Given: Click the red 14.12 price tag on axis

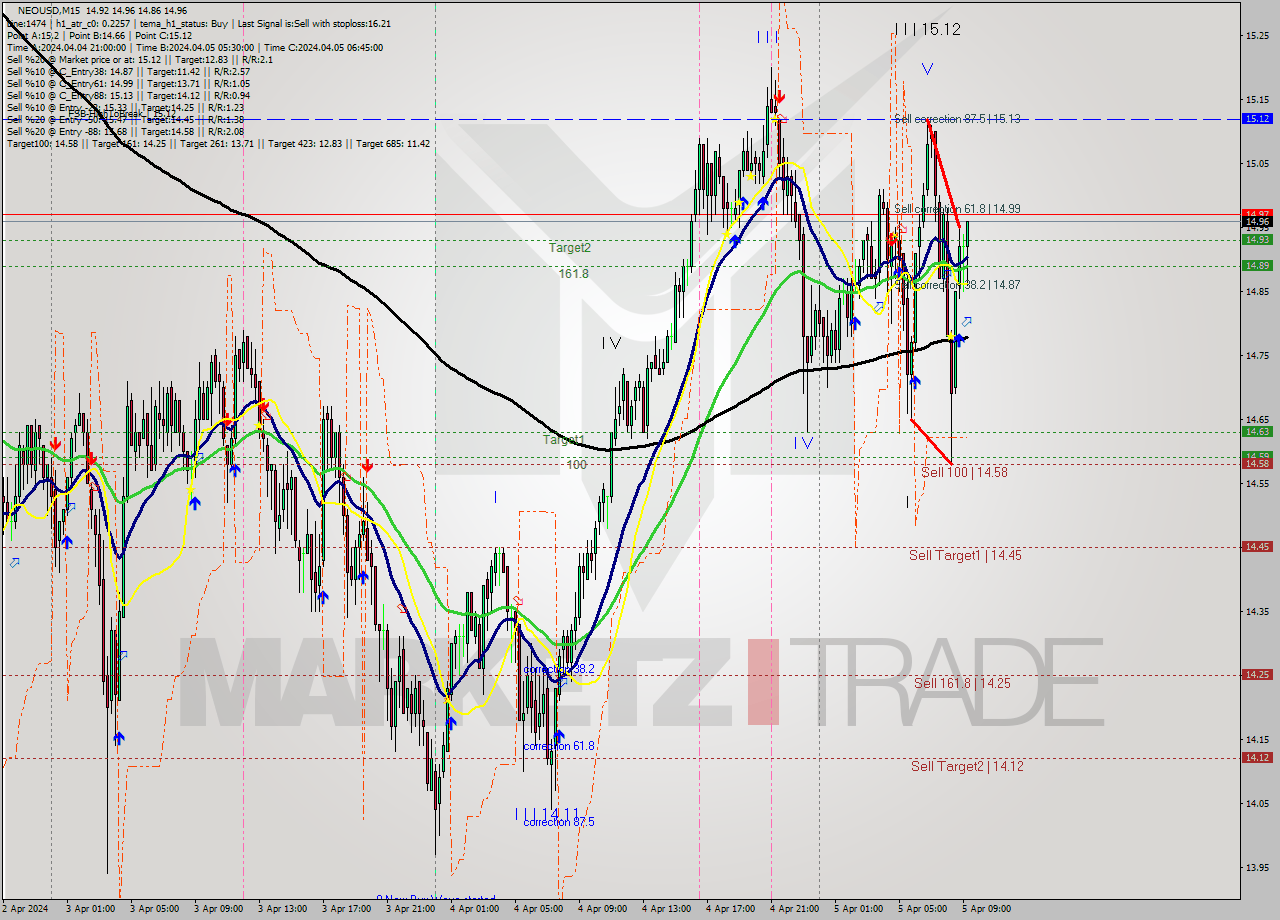Looking at the screenshot, I should 1256,757.
